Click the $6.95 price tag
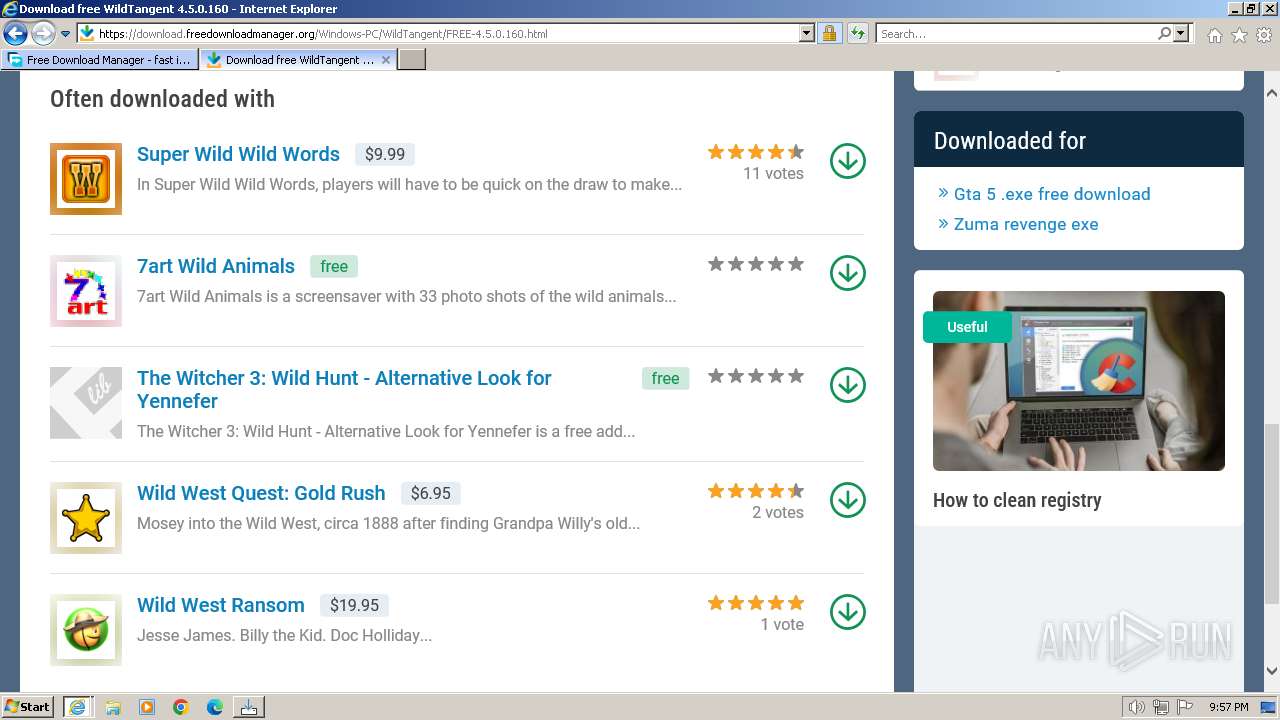 tap(431, 493)
